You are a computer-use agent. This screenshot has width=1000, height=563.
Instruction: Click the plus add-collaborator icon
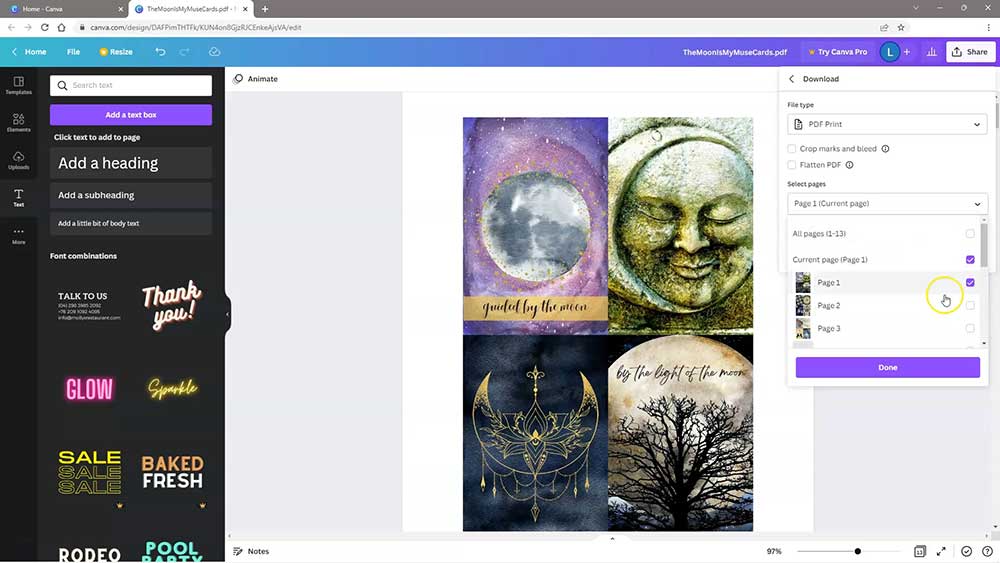(907, 52)
